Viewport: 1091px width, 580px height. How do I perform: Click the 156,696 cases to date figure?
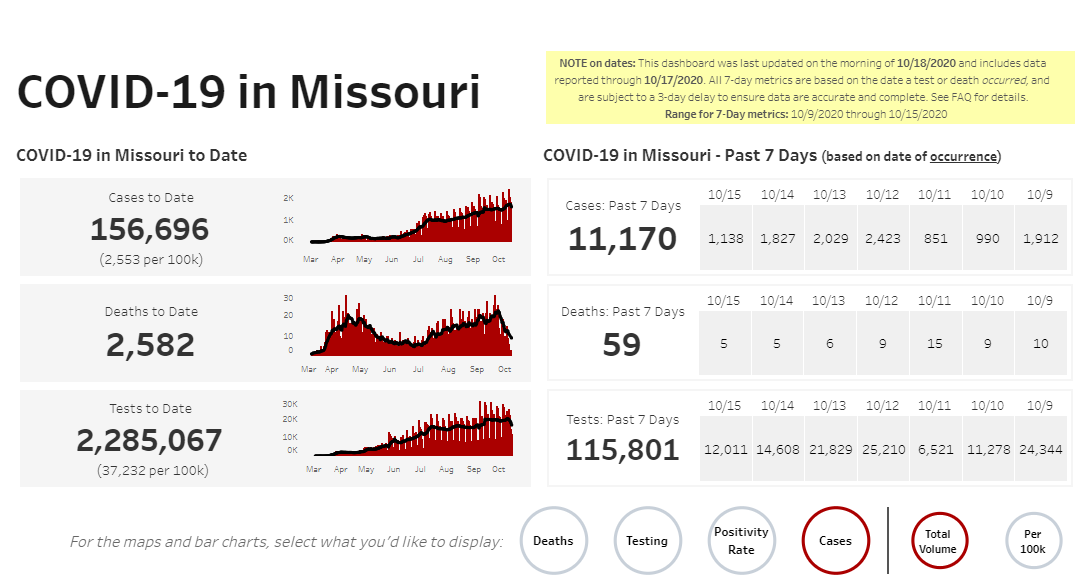(150, 230)
